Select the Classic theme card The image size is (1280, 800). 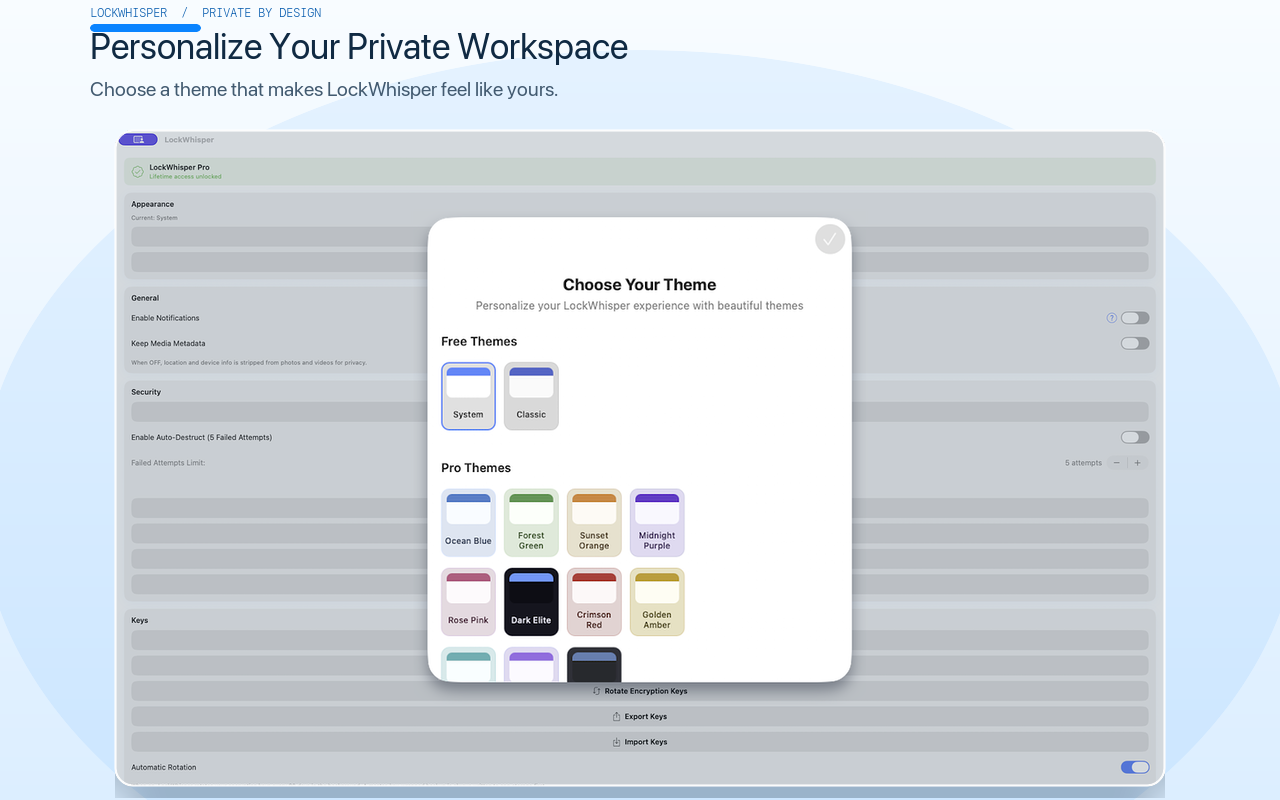(531, 396)
